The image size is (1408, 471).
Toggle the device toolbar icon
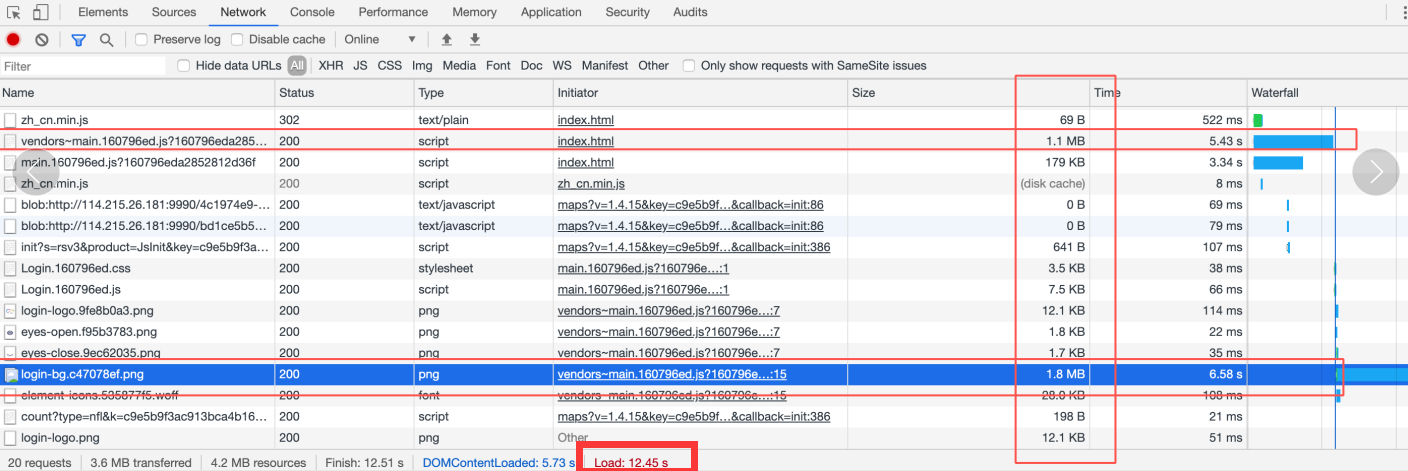pyautogui.click(x=41, y=12)
